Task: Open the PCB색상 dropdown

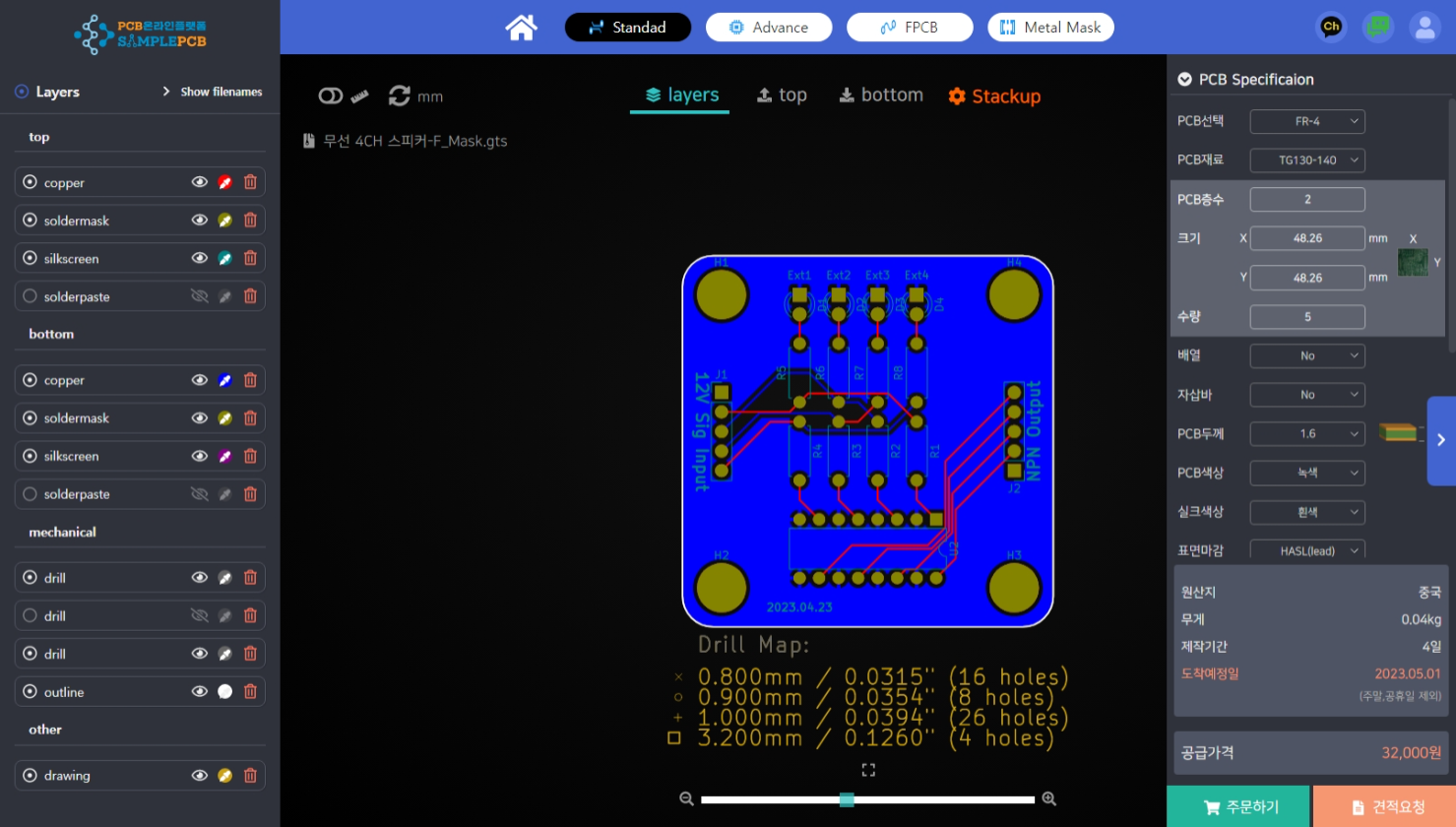Action: coord(1307,473)
